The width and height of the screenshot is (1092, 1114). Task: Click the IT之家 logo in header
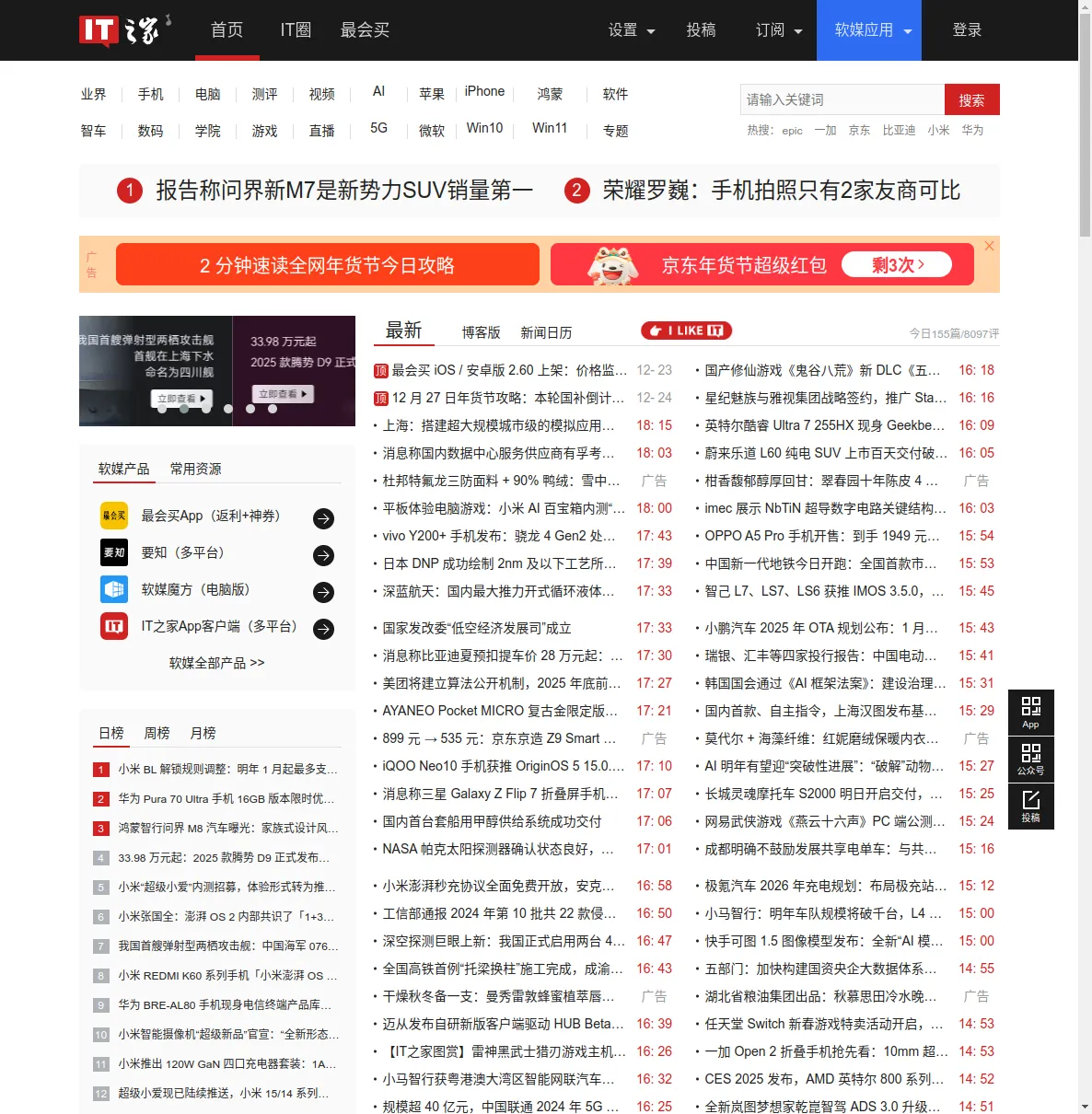(x=124, y=30)
